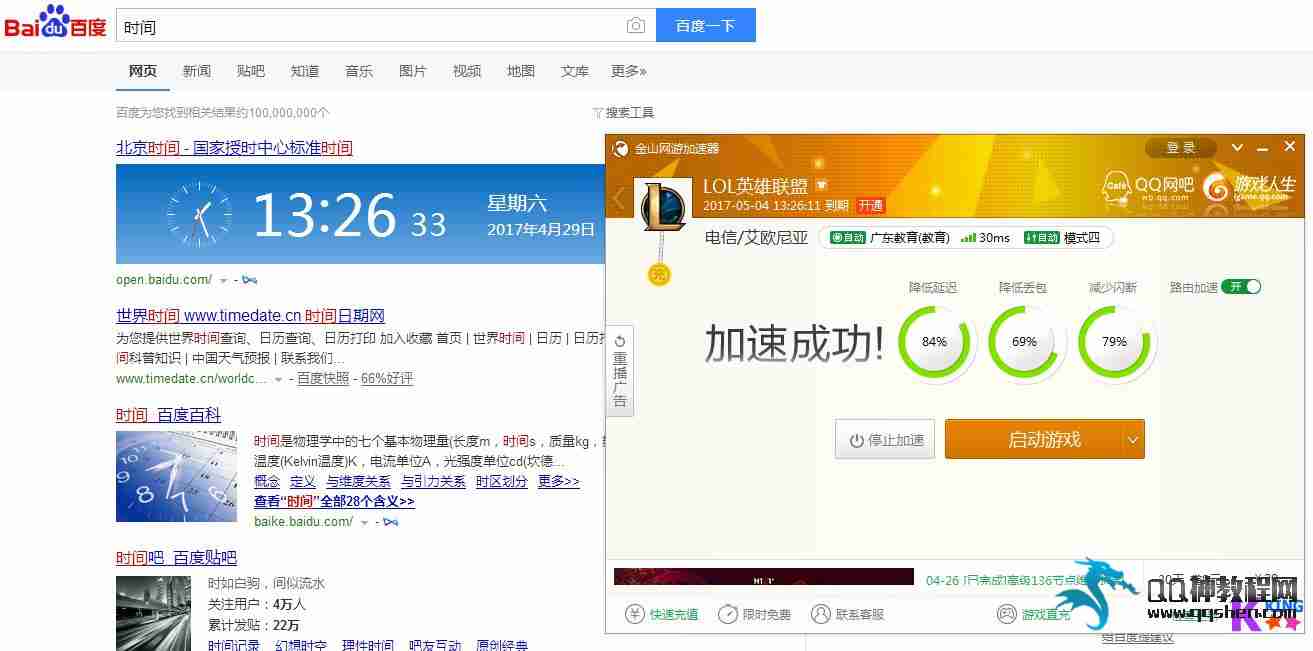The height and width of the screenshot is (651, 1313).
Task: Click the Baidu logo
Action: pos(55,22)
